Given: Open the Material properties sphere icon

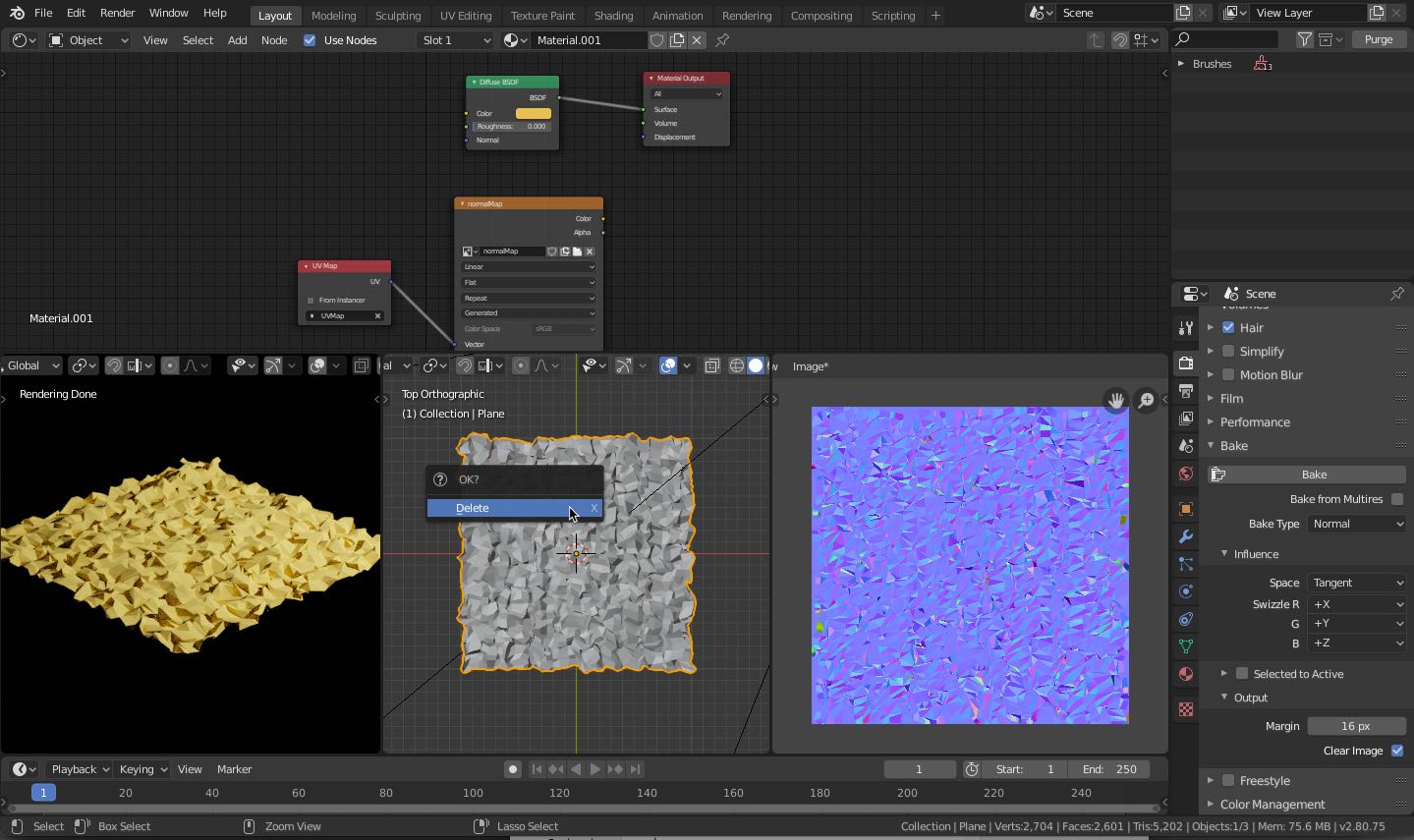Looking at the screenshot, I should (1186, 674).
